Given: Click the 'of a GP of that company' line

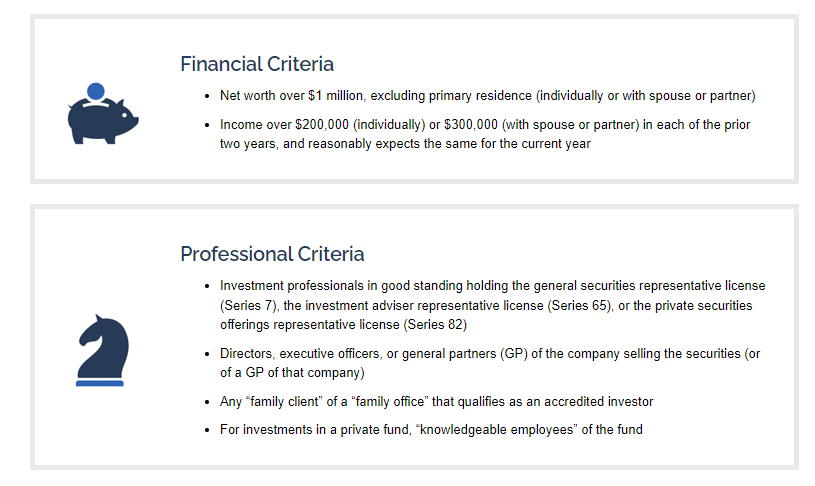Looking at the screenshot, I should (292, 373).
